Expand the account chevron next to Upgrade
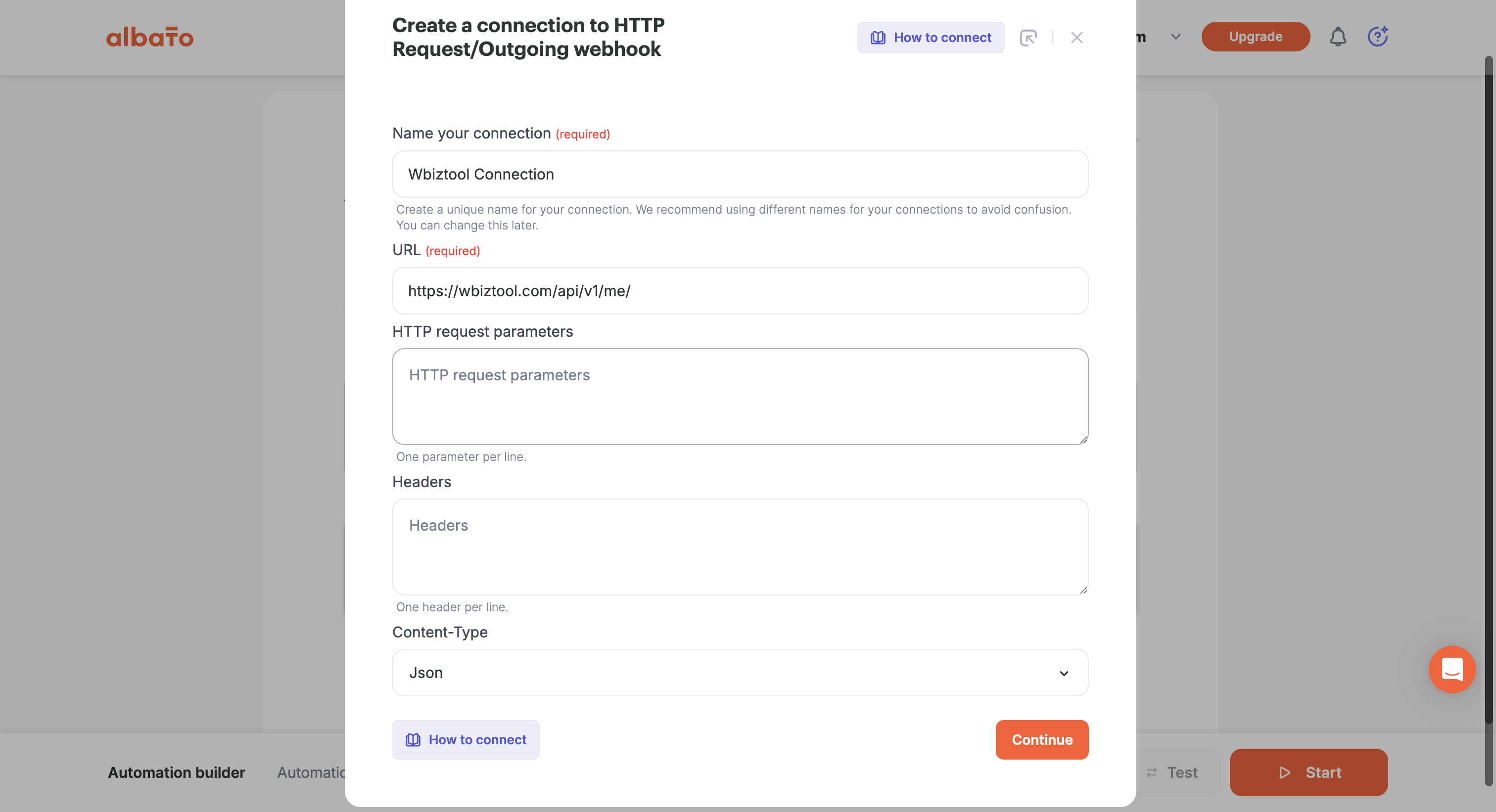 [1176, 37]
